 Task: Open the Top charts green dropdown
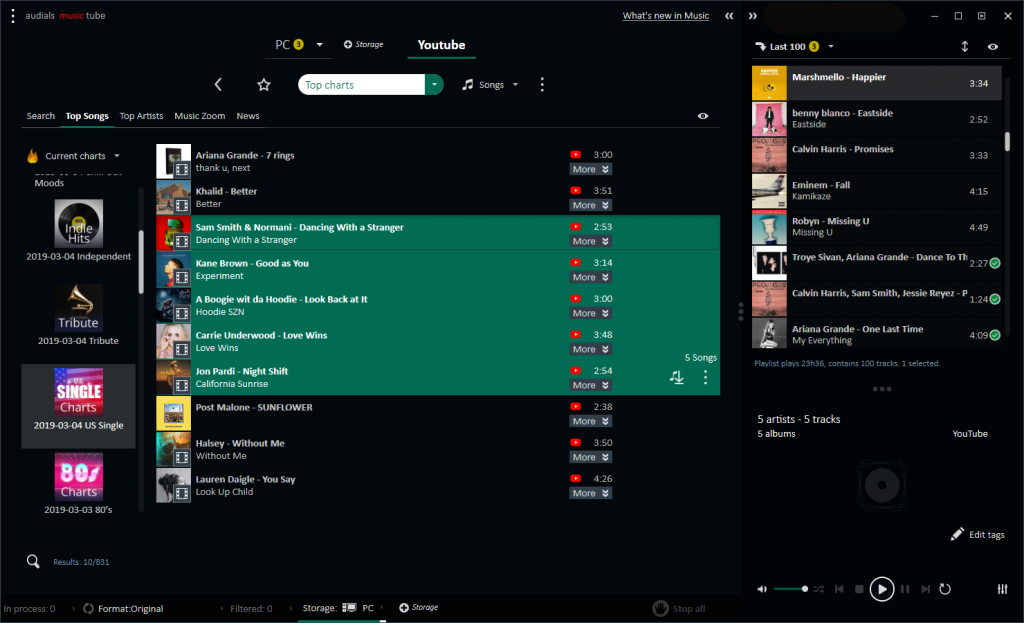434,84
